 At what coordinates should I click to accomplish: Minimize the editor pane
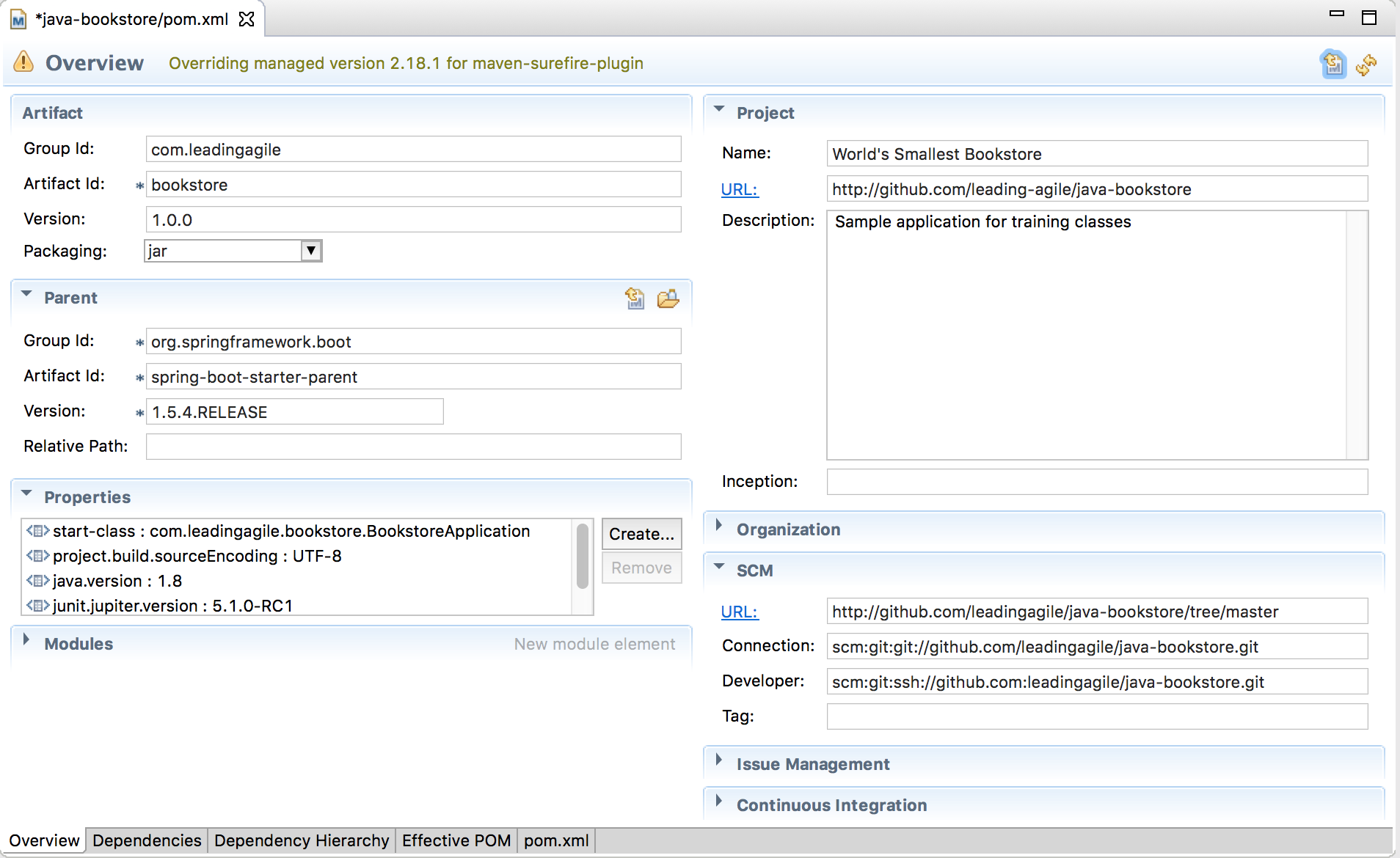click(1337, 13)
